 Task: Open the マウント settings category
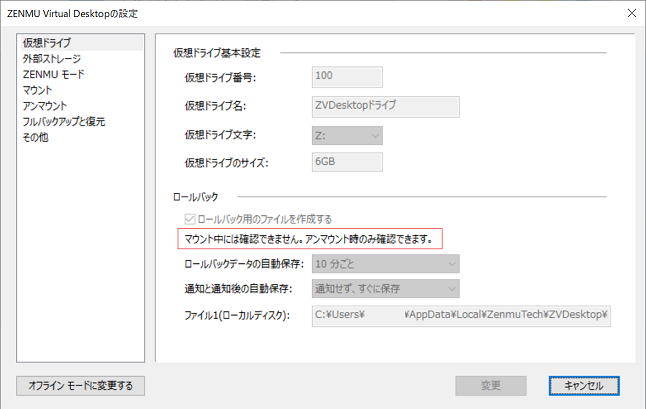[x=38, y=90]
